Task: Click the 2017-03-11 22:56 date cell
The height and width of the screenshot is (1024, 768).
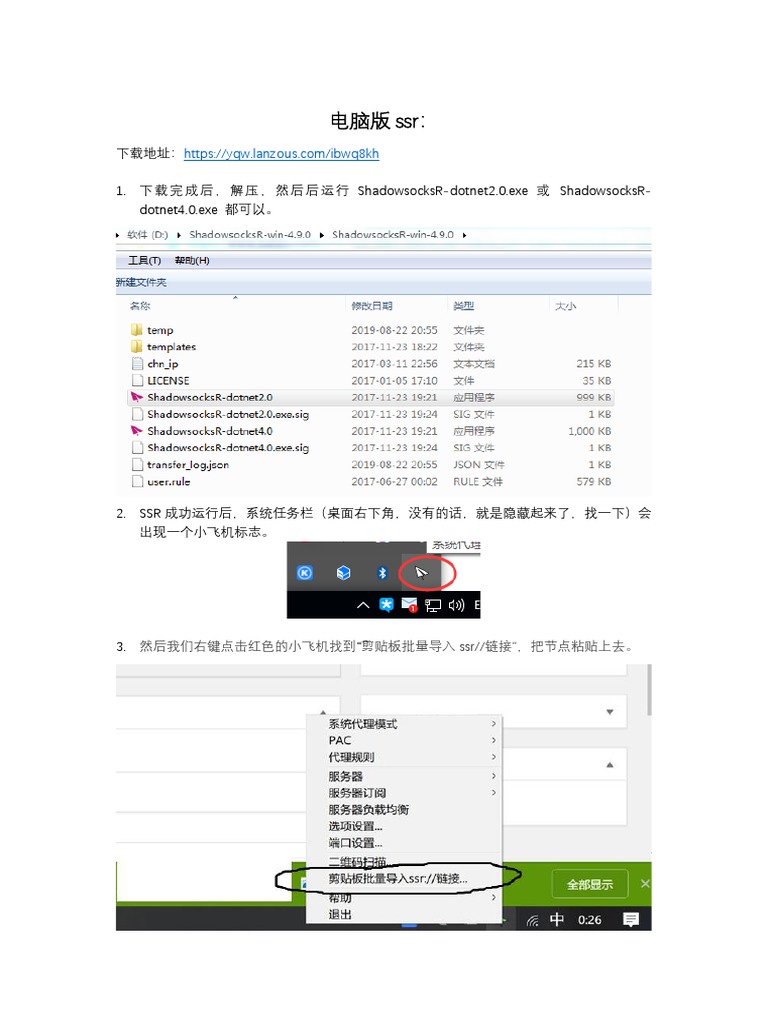Action: [x=394, y=364]
